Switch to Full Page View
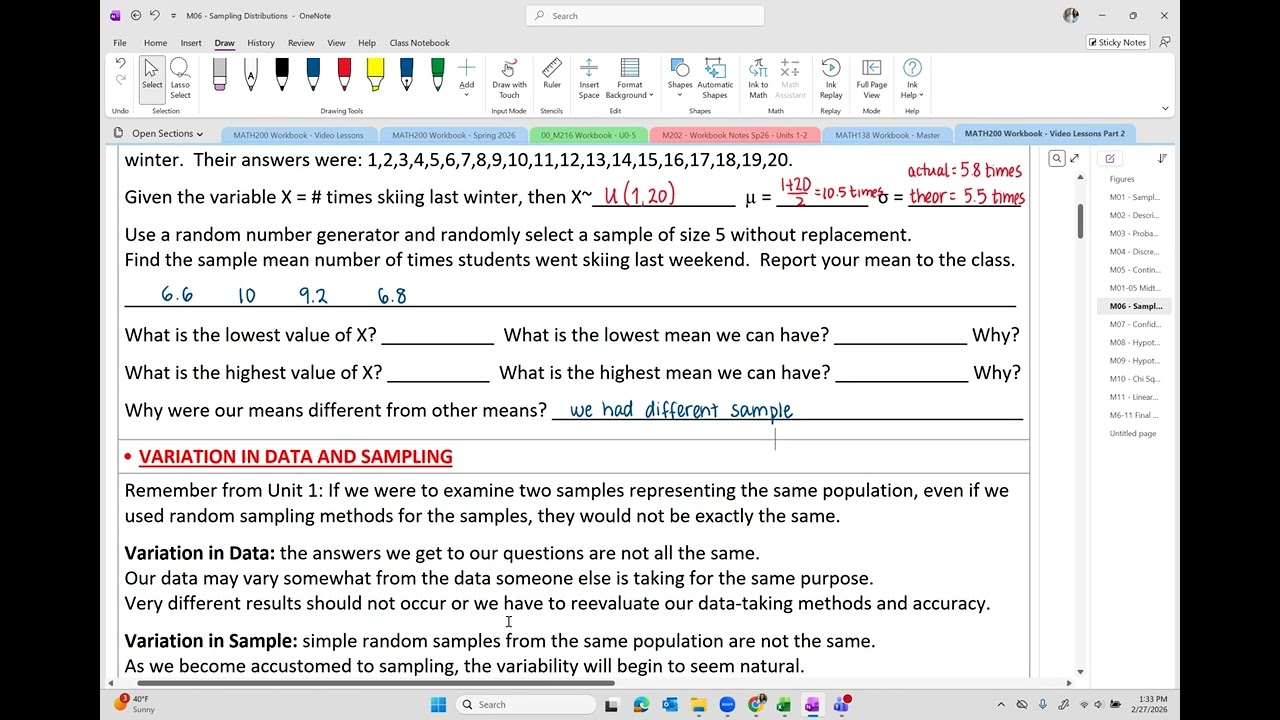Viewport: 1280px width, 720px height. [x=872, y=78]
